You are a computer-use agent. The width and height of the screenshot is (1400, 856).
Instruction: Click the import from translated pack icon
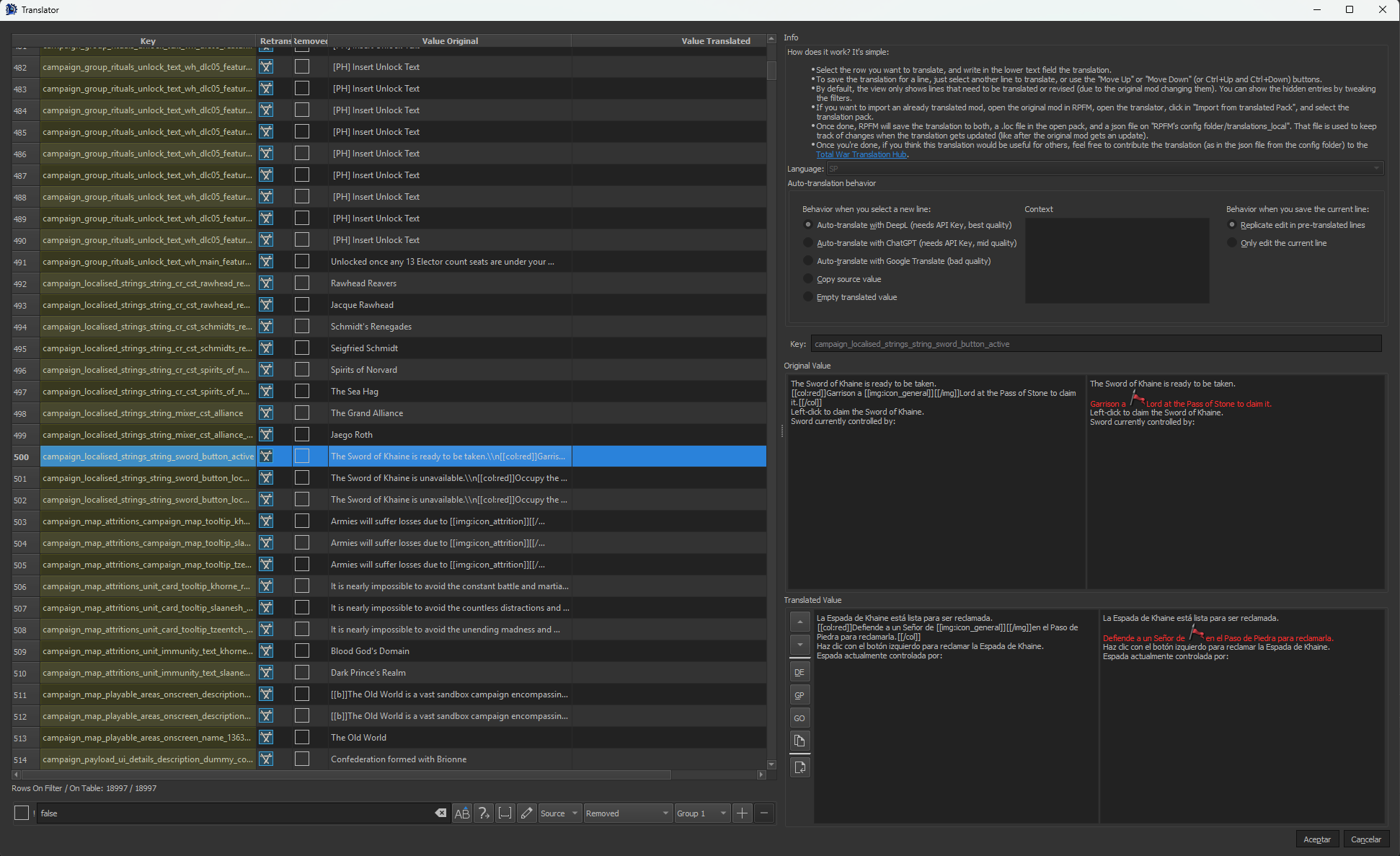click(x=799, y=767)
